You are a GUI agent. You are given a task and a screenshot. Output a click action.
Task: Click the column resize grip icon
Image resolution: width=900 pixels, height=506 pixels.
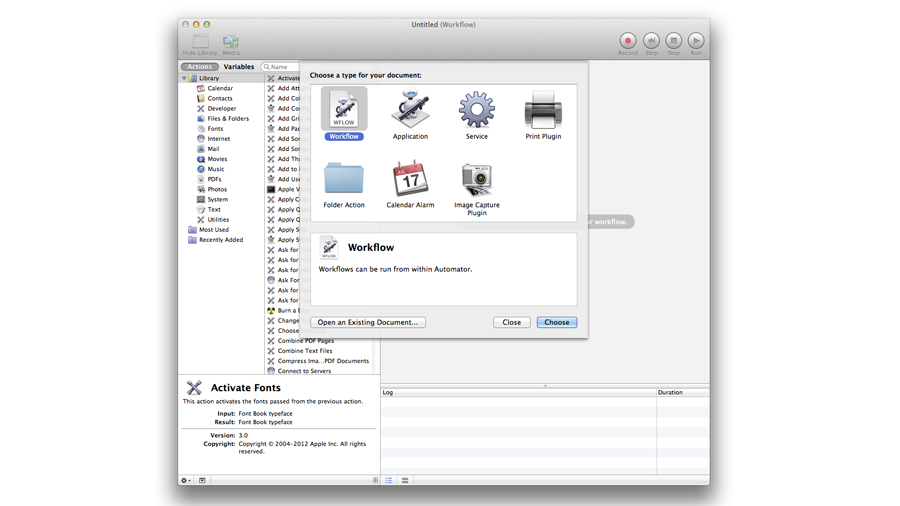(375, 480)
